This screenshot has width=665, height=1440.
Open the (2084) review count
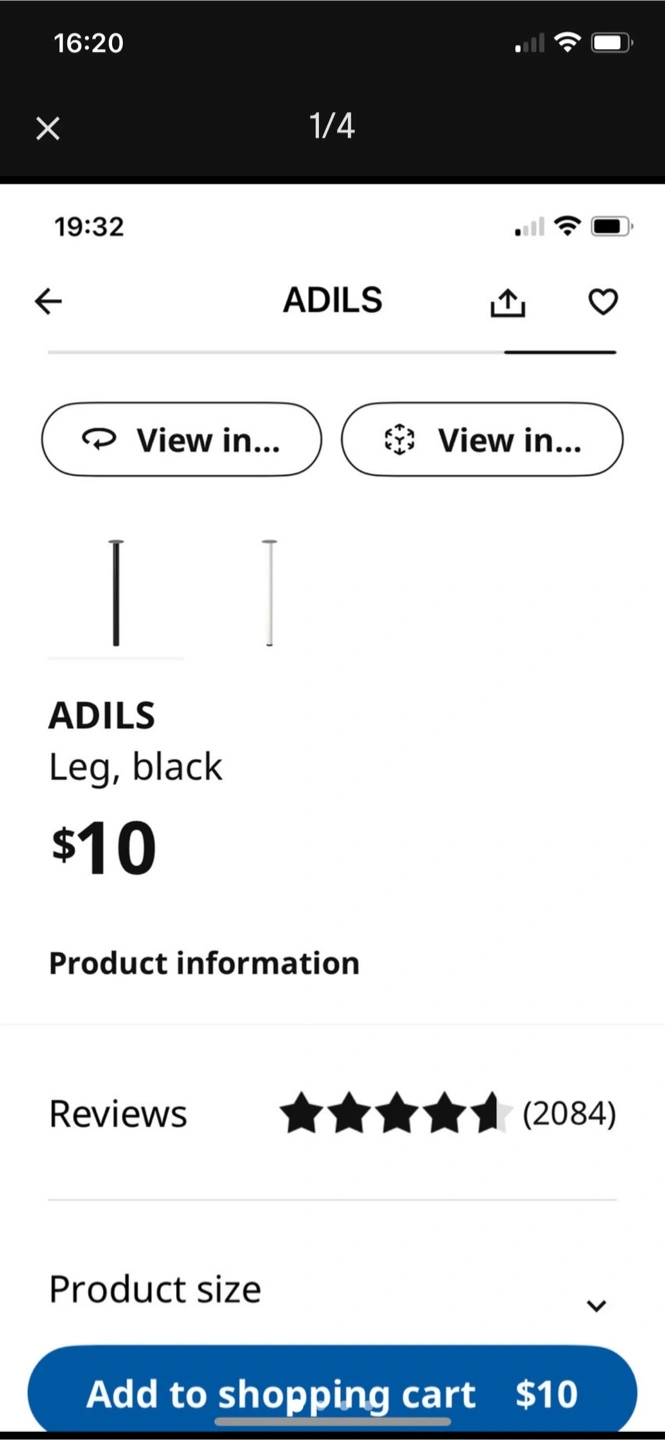(x=569, y=1113)
